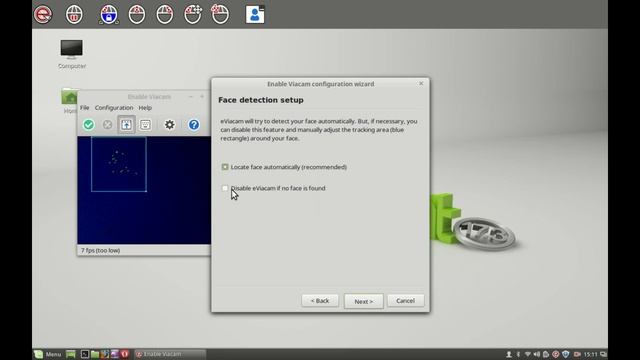The height and width of the screenshot is (360, 640).
Task: Click the shield update manager tray icon
Action: 565,354
